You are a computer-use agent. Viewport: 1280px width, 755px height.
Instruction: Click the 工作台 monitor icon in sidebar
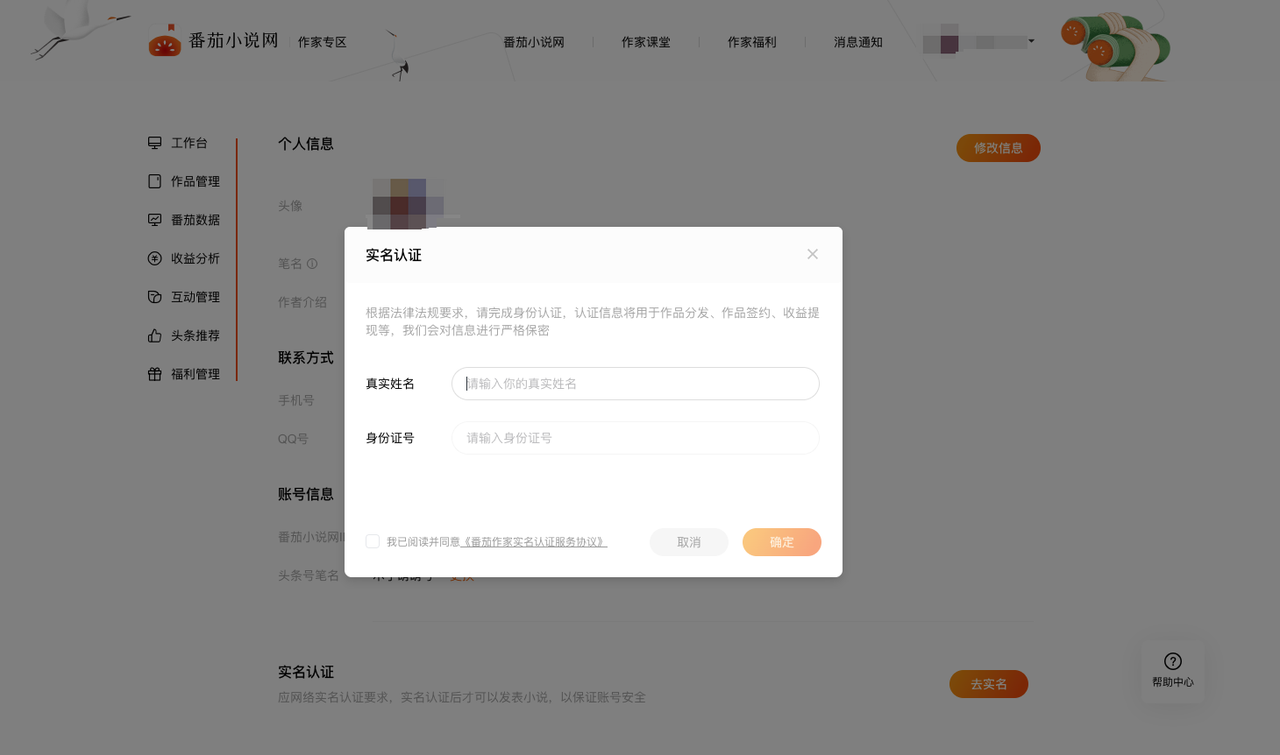pos(154,143)
